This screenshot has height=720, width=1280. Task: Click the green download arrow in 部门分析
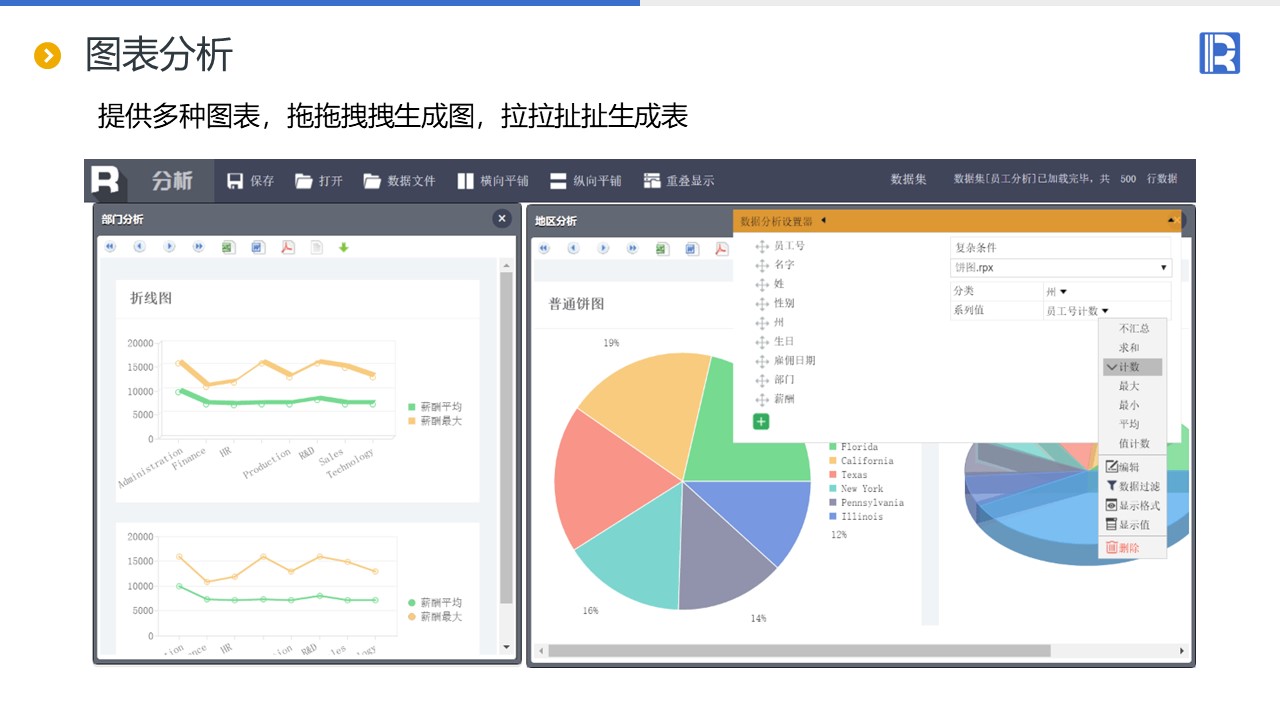[343, 247]
